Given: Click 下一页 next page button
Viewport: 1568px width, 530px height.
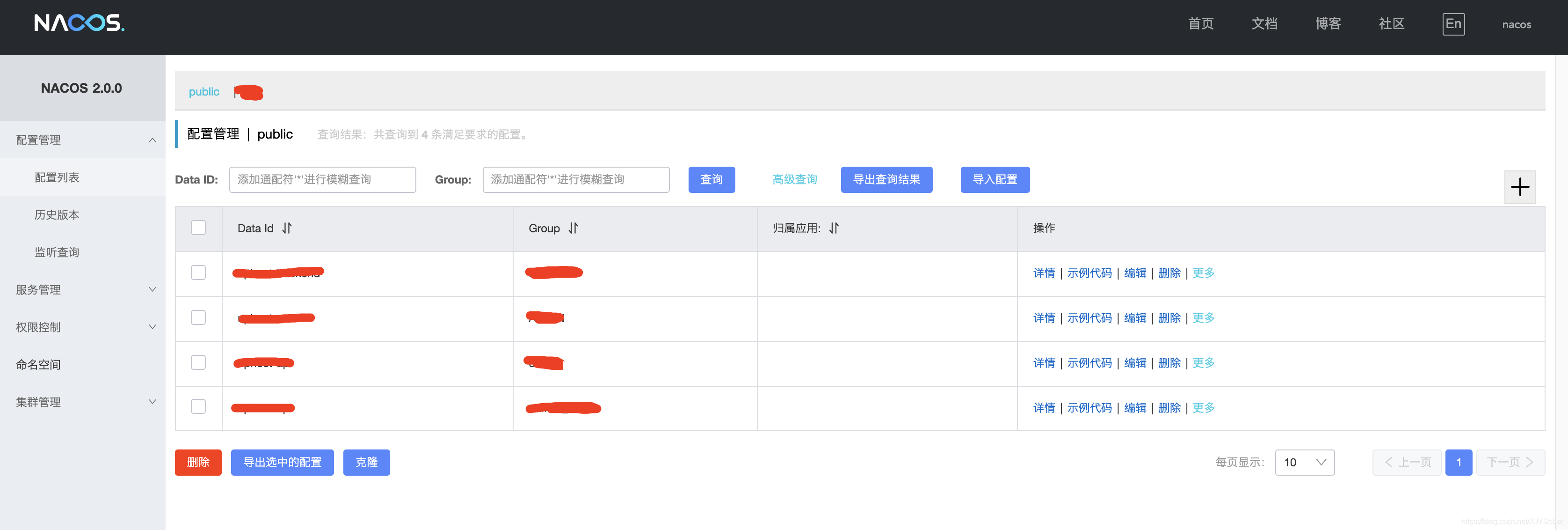Looking at the screenshot, I should click(x=1510, y=463).
